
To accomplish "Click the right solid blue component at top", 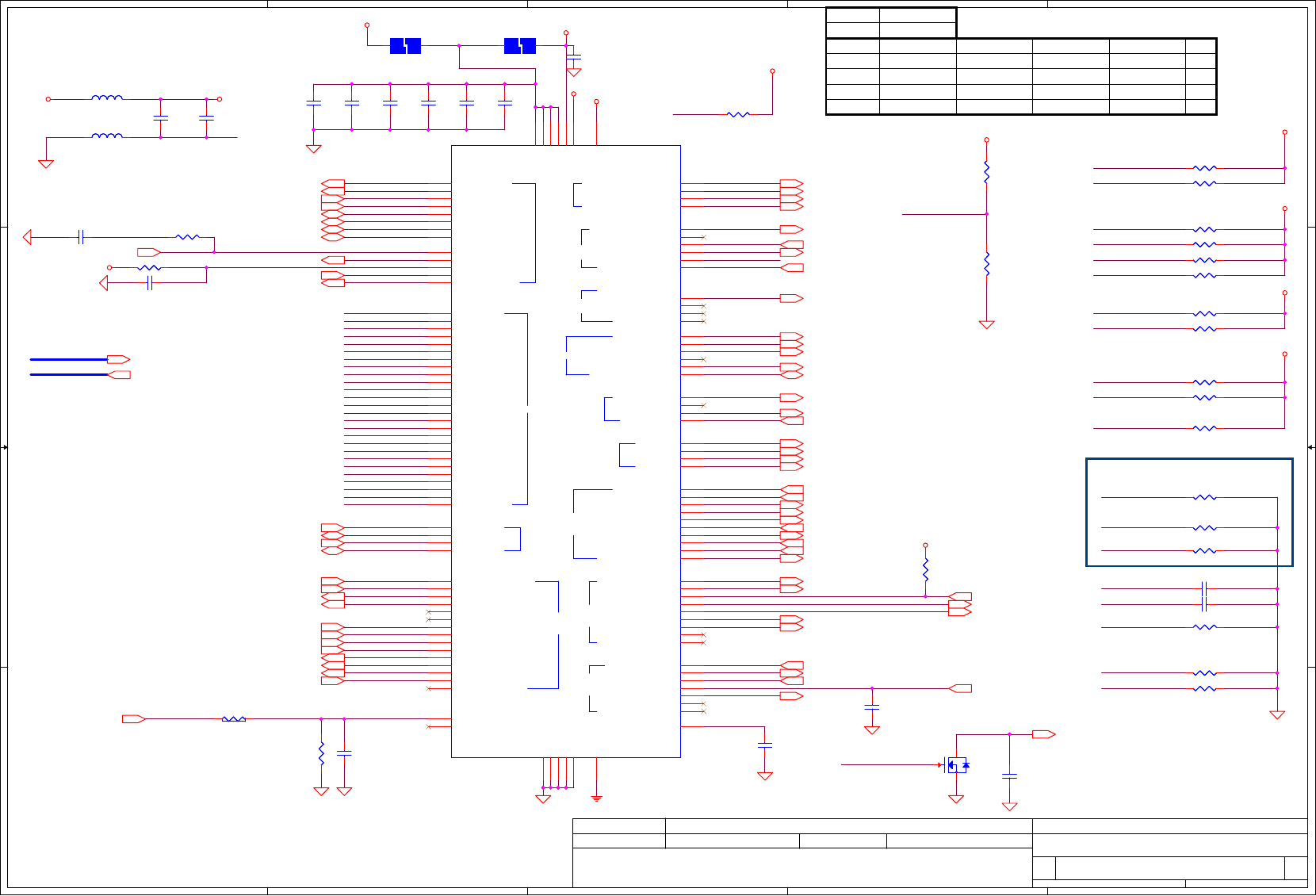I will (520, 46).
